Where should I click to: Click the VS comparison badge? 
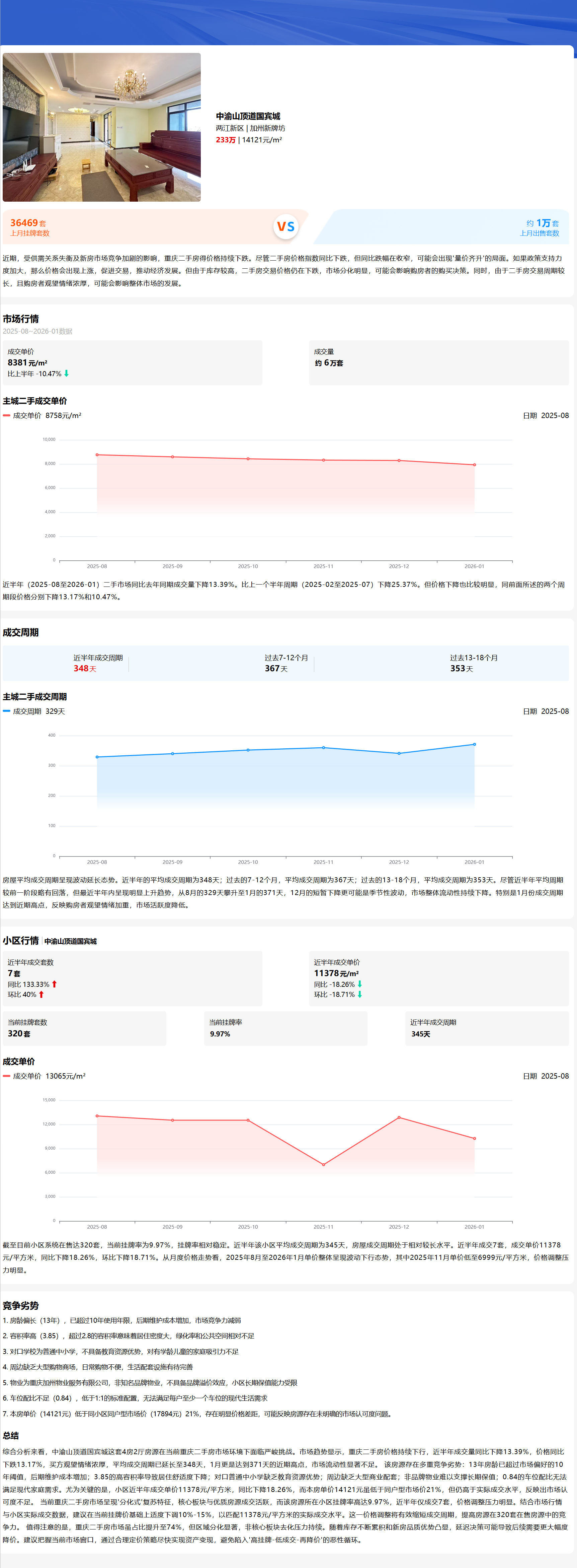(x=286, y=226)
